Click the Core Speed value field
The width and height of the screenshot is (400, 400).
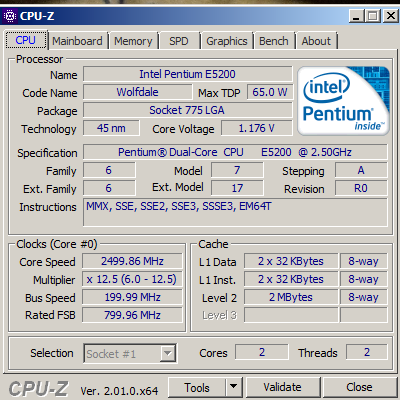(132, 261)
